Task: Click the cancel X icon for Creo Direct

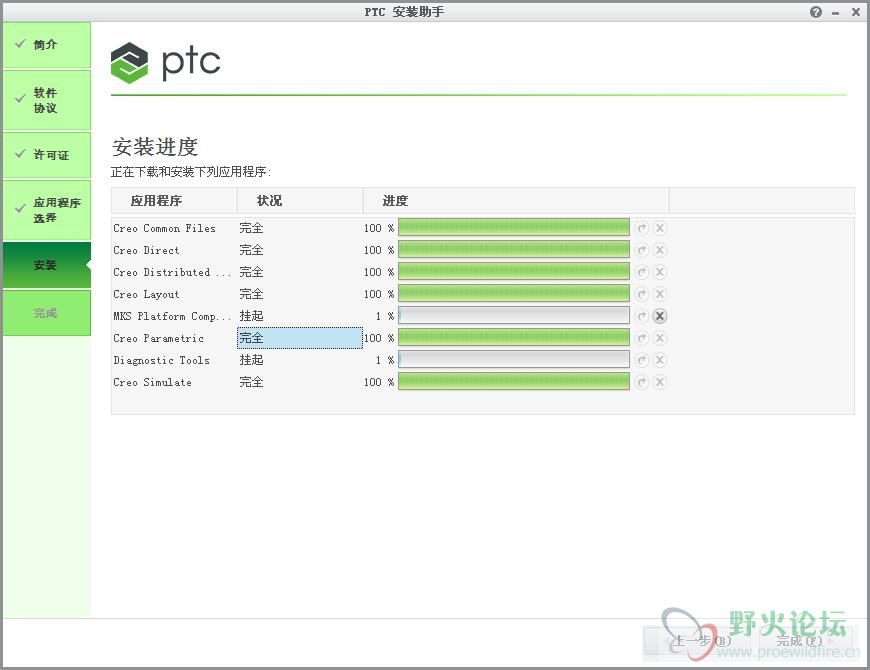Action: click(x=660, y=250)
